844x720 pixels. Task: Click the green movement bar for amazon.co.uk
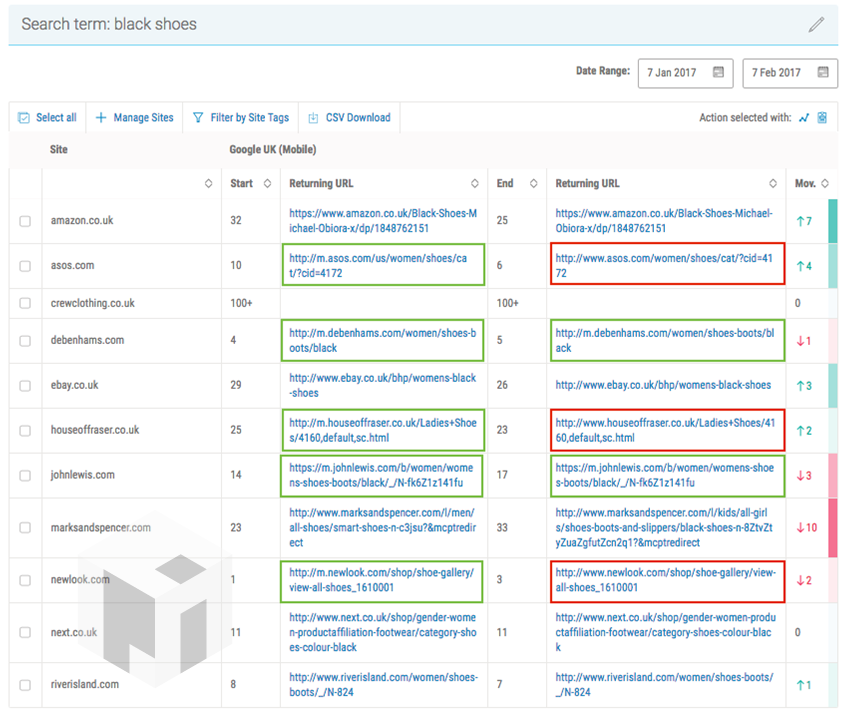pyautogui.click(x=832, y=221)
